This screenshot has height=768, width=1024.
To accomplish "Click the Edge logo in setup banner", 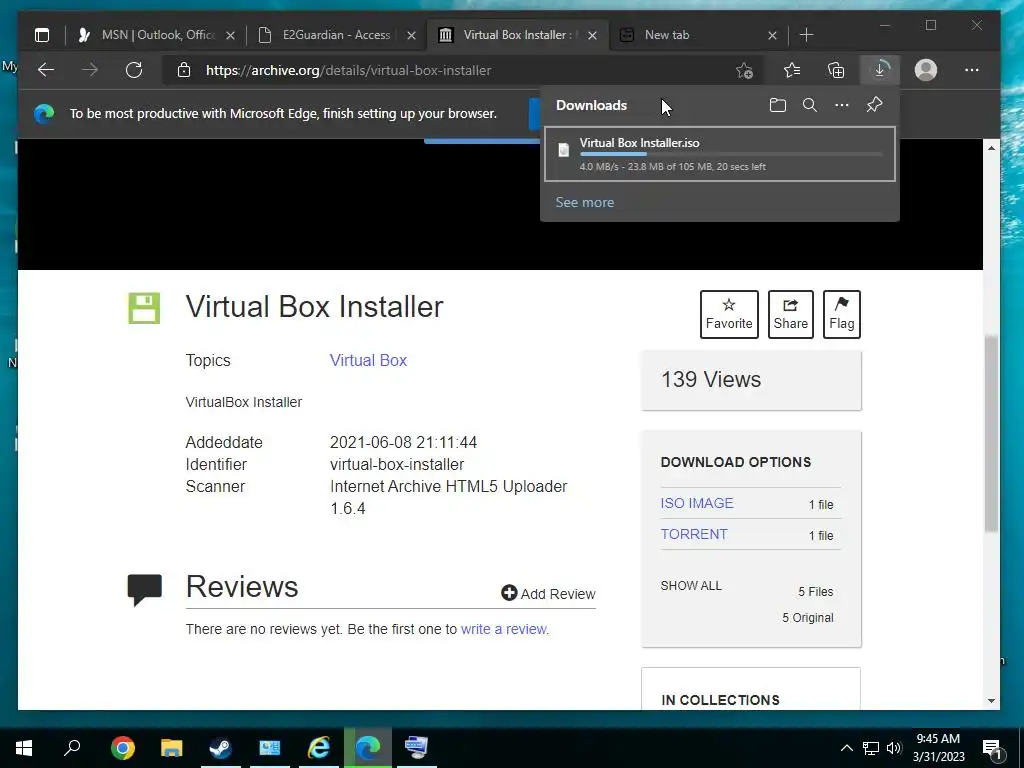I will click(x=44, y=114).
